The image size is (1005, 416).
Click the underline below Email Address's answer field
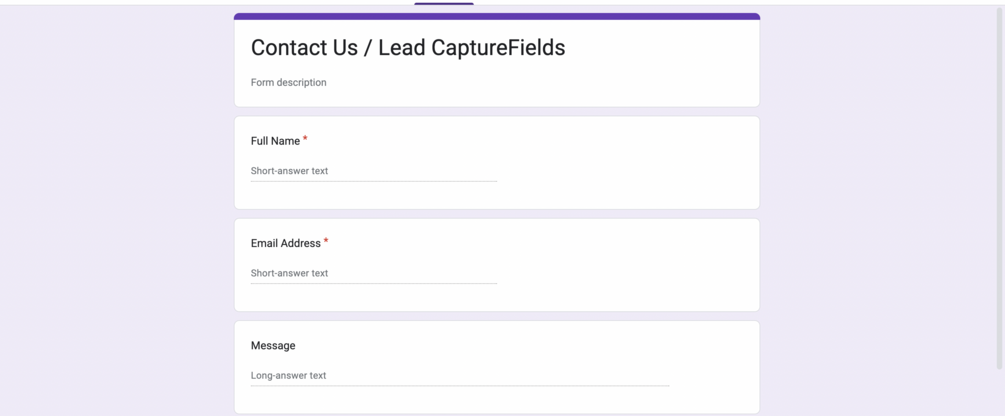(373, 283)
